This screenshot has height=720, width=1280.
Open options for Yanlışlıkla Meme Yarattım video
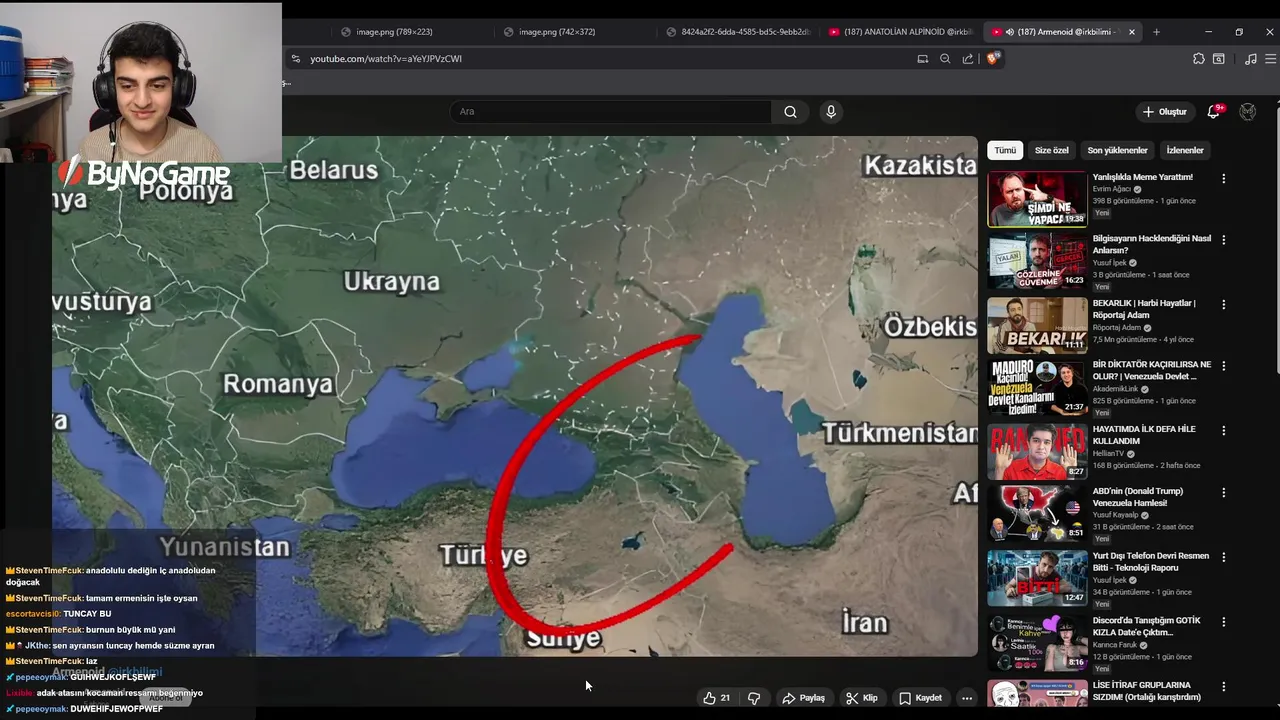(1223, 179)
